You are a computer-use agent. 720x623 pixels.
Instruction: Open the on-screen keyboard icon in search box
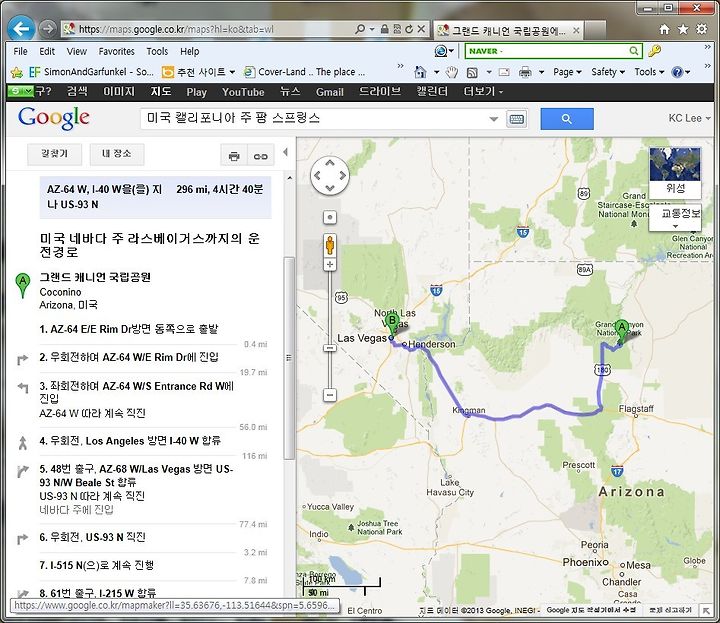pyautogui.click(x=517, y=119)
